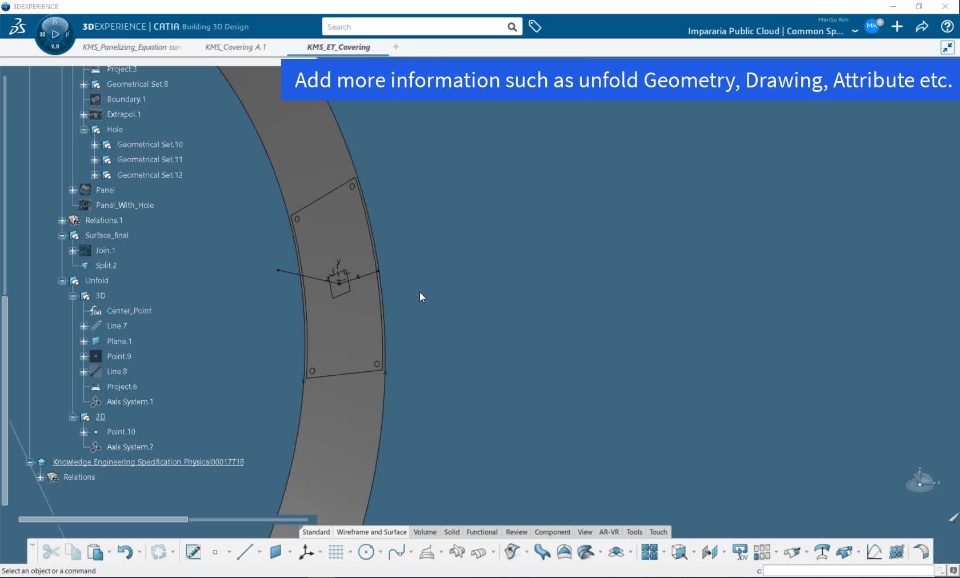960x578 pixels.
Task: Add a new tab with plus button
Action: tap(396, 47)
